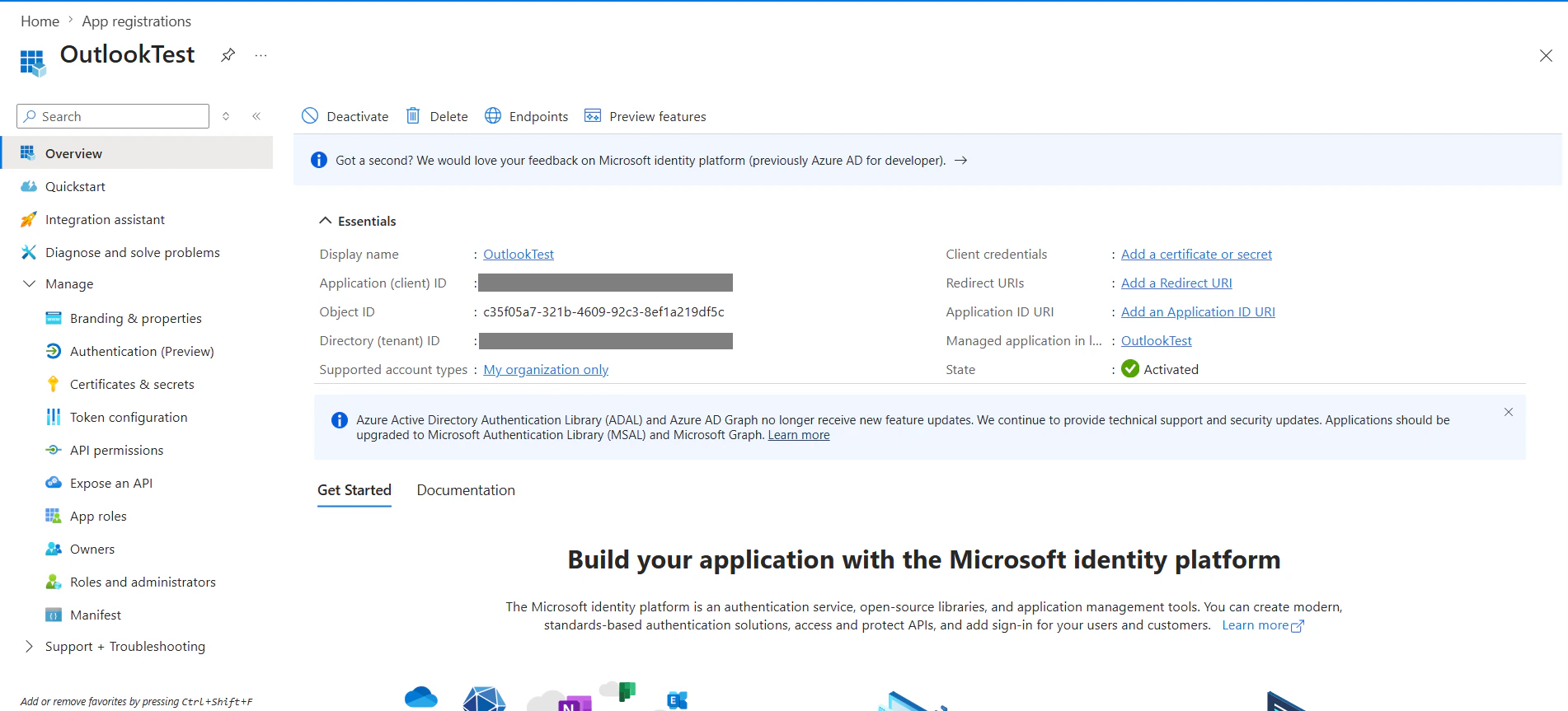Open the OutlookTest display name link
This screenshot has width=1568, height=711.
point(519,255)
